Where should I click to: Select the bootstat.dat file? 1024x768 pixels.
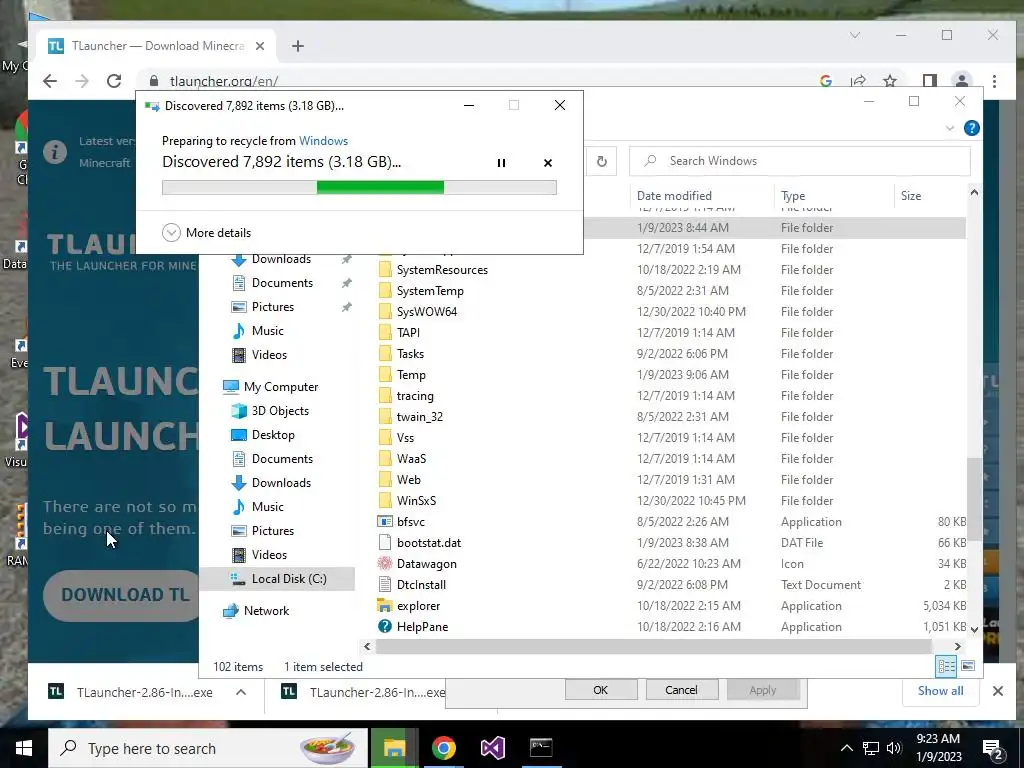pyautogui.click(x=428, y=543)
